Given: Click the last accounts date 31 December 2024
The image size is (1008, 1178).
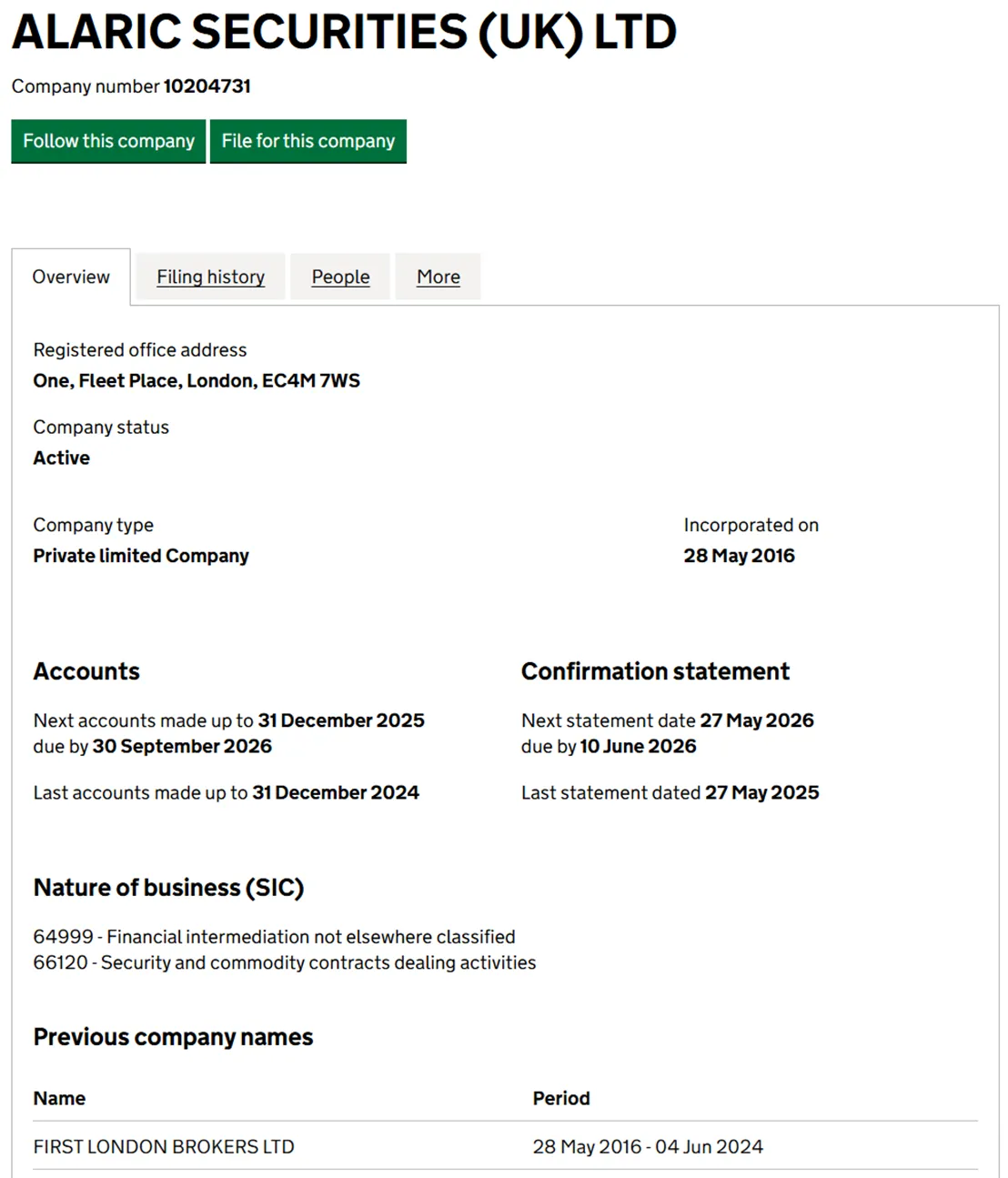Looking at the screenshot, I should 336,792.
